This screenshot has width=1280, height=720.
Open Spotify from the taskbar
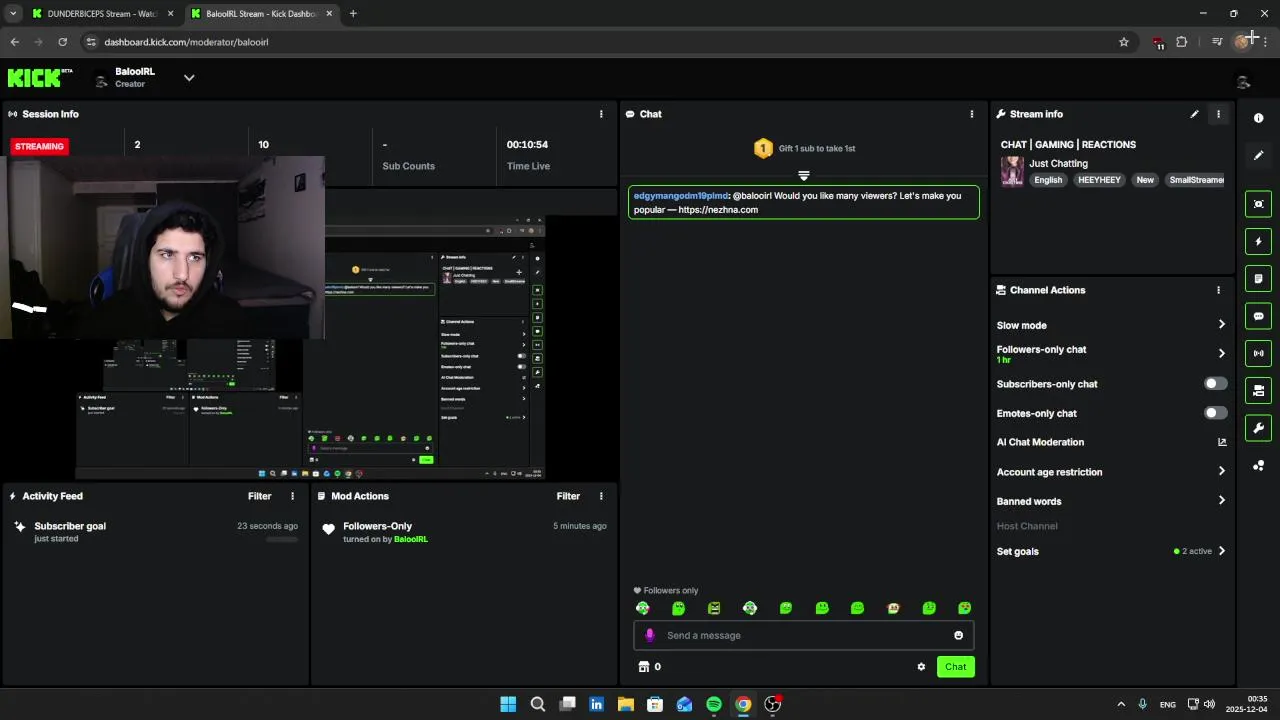tap(714, 704)
